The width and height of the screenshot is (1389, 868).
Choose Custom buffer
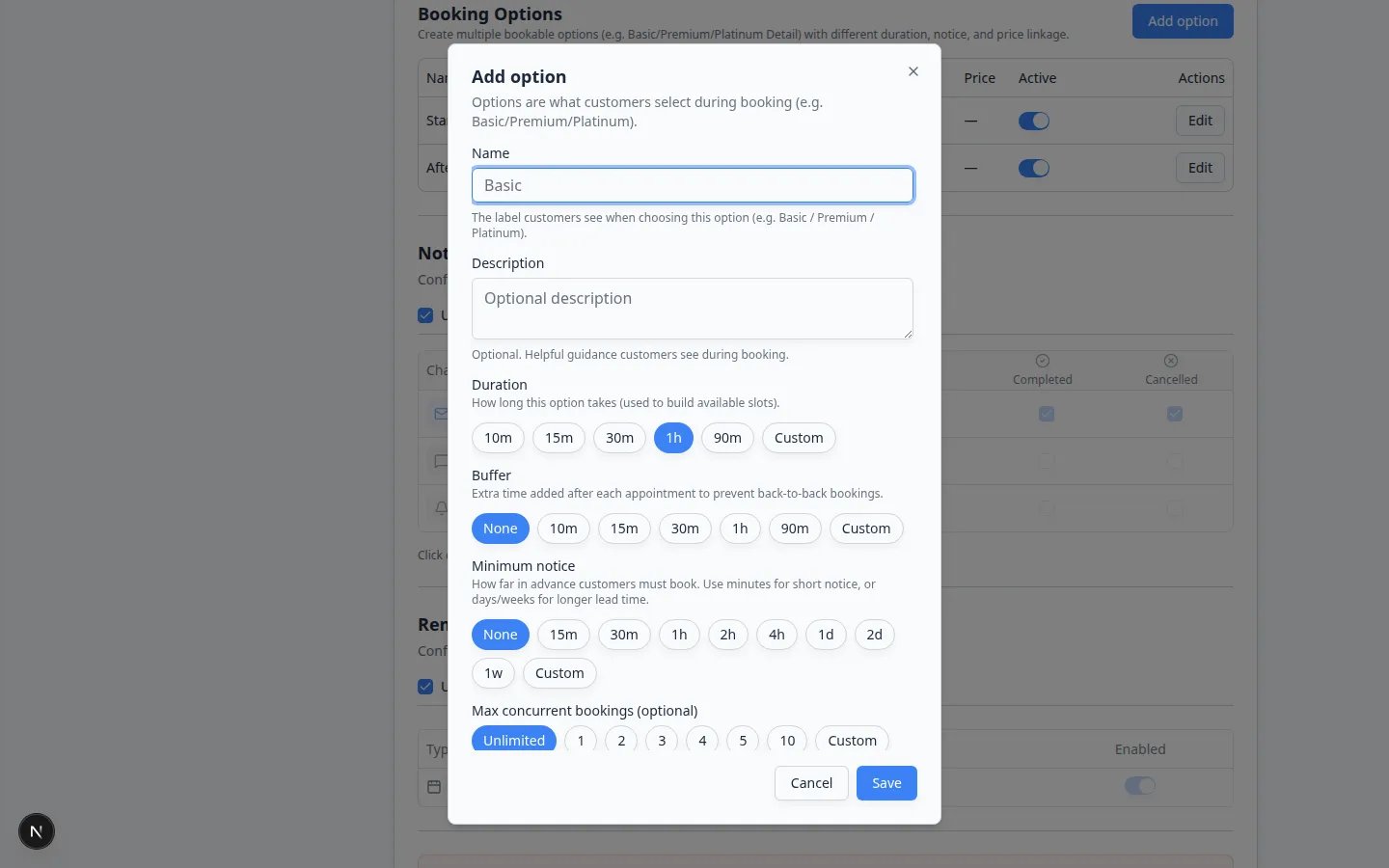click(866, 529)
